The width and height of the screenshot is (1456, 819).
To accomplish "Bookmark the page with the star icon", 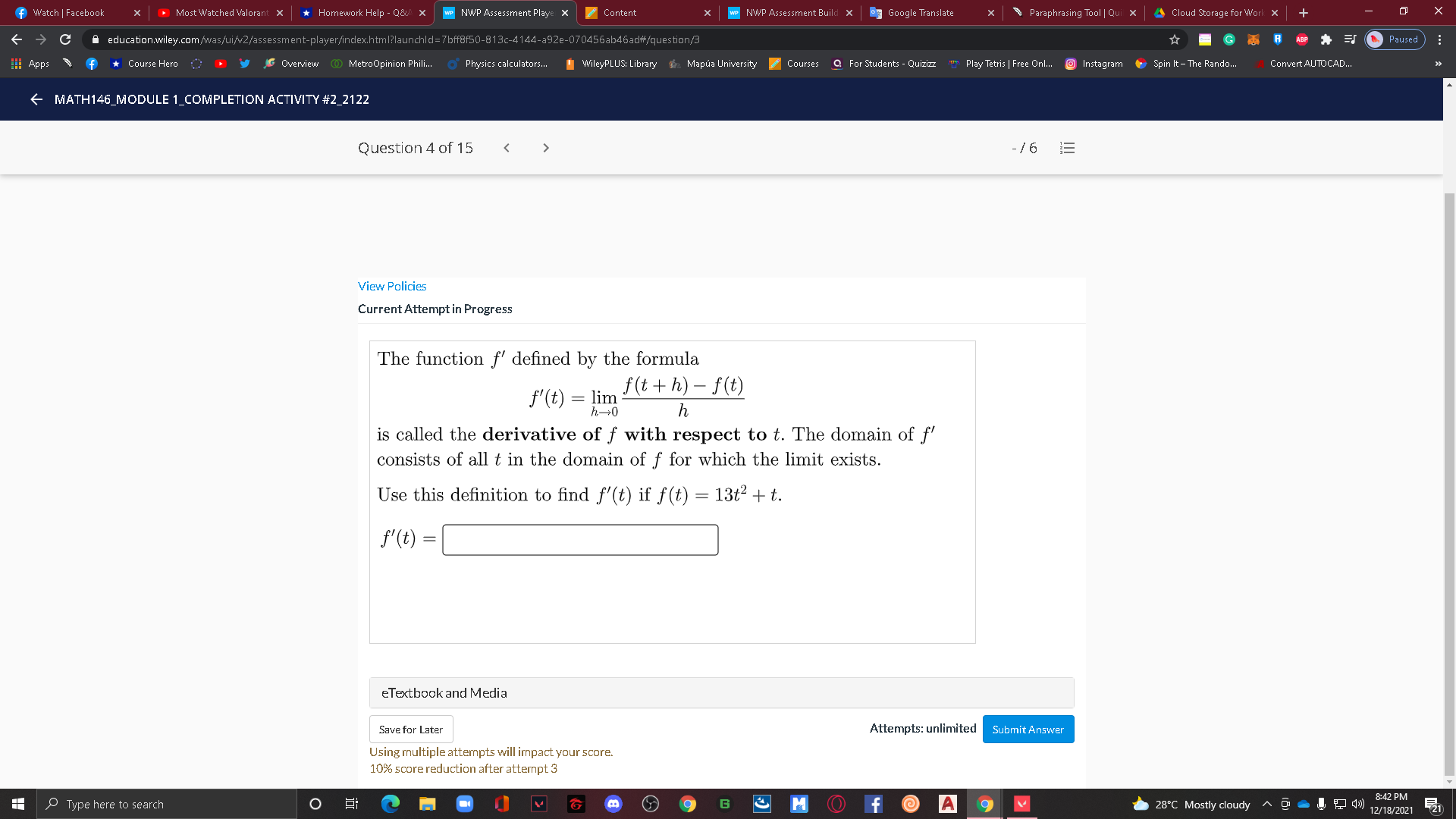I will [x=1174, y=39].
